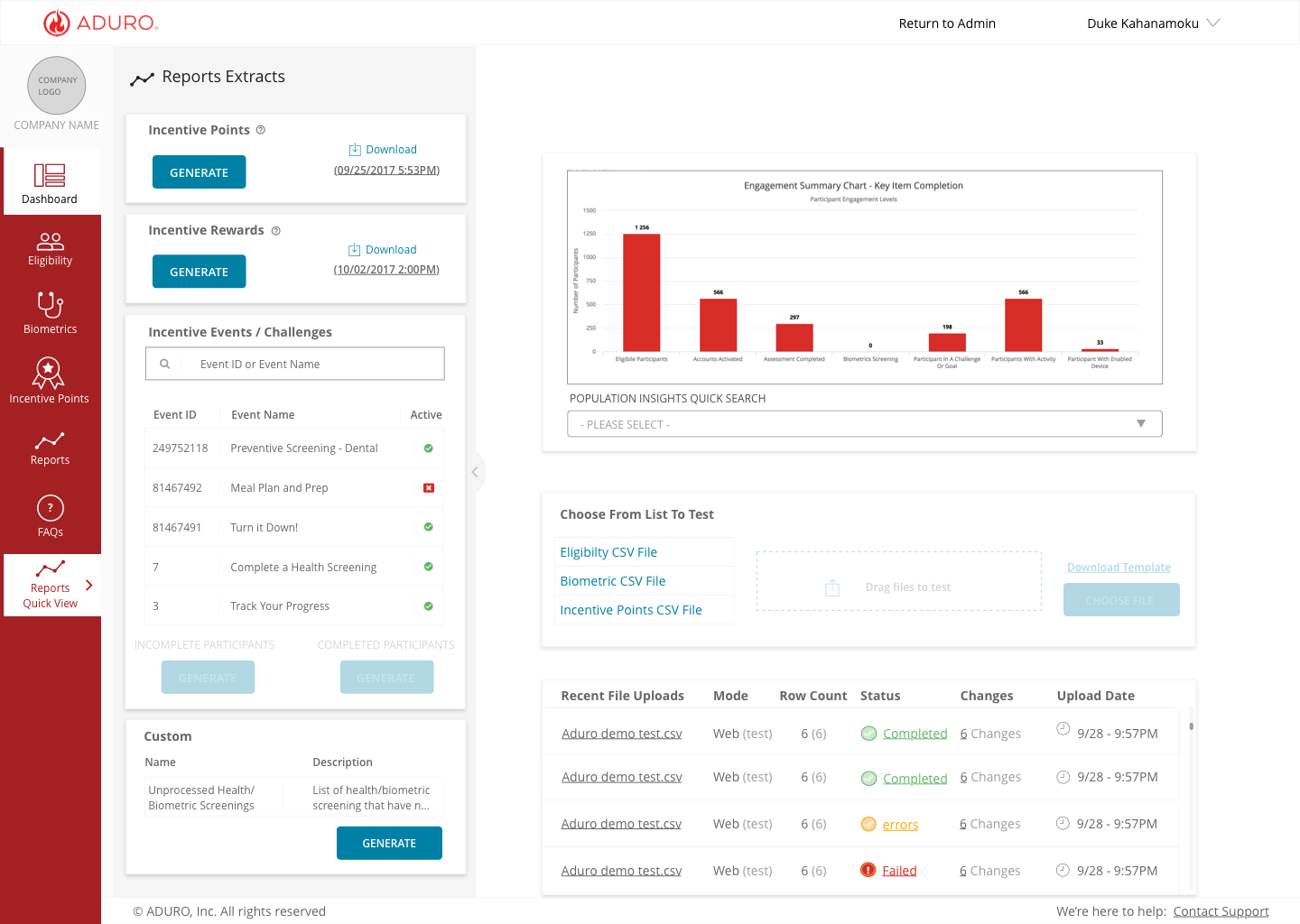
Task: Open the Eligibility people icon
Action: click(50, 241)
